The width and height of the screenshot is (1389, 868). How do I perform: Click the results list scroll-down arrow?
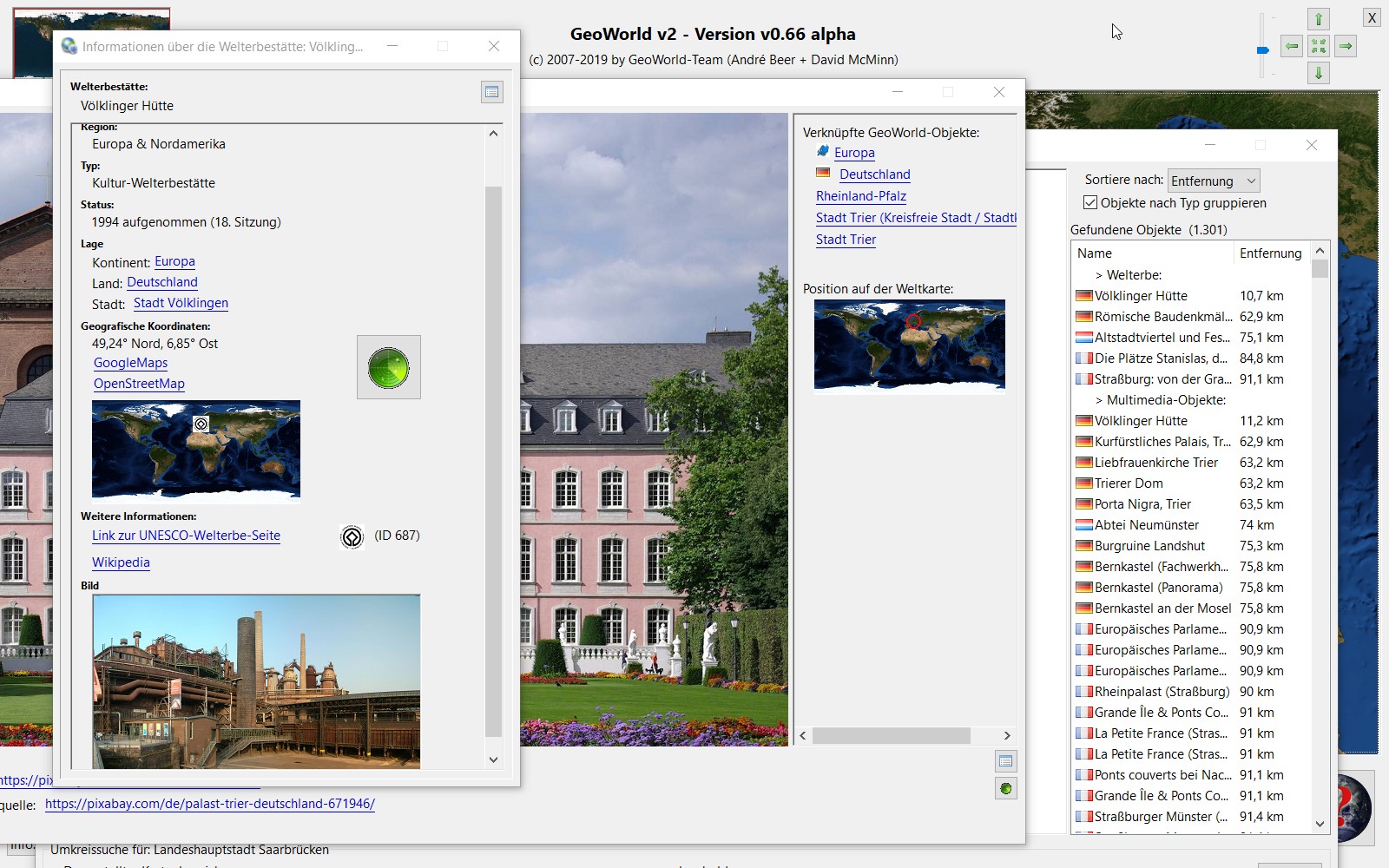1320,824
